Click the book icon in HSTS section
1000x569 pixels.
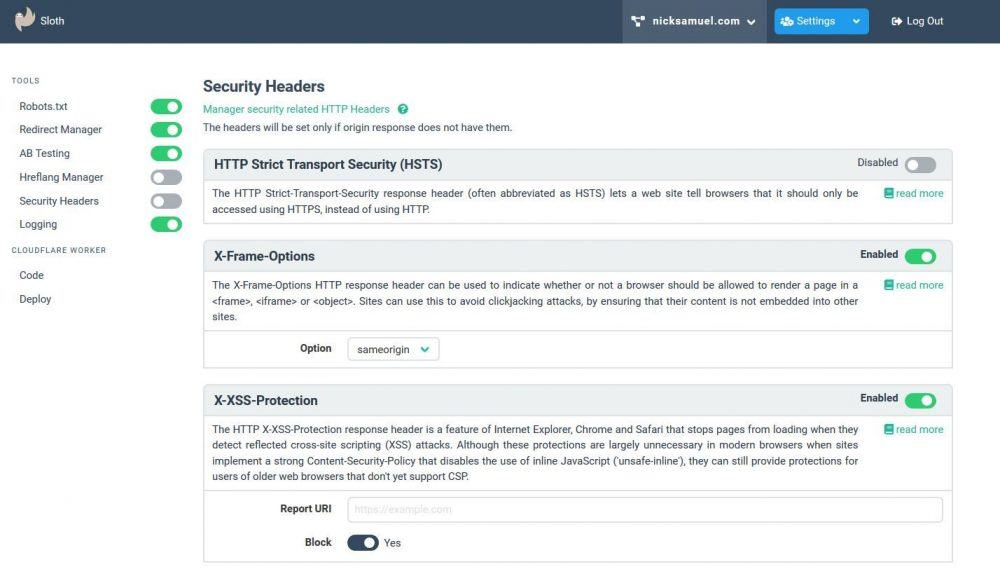(x=888, y=193)
